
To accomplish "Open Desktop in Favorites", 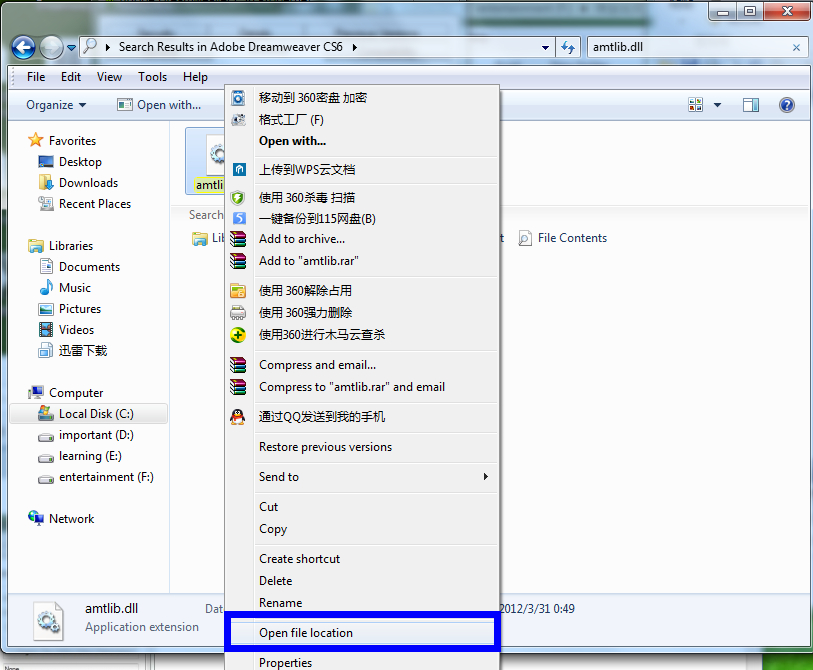I will 70,162.
